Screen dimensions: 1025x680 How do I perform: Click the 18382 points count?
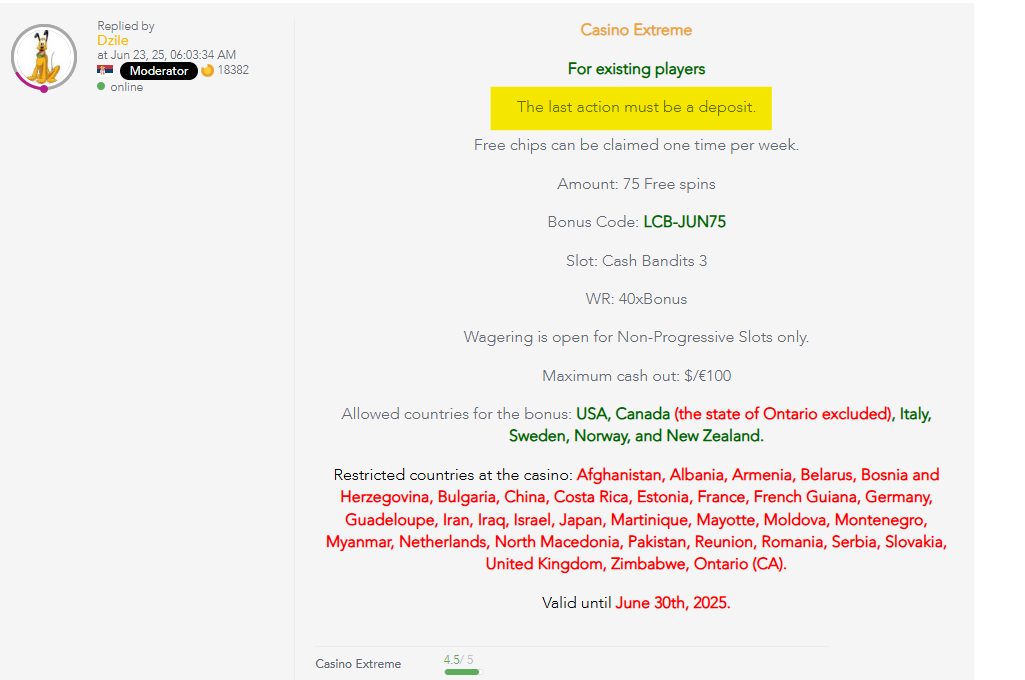(233, 70)
